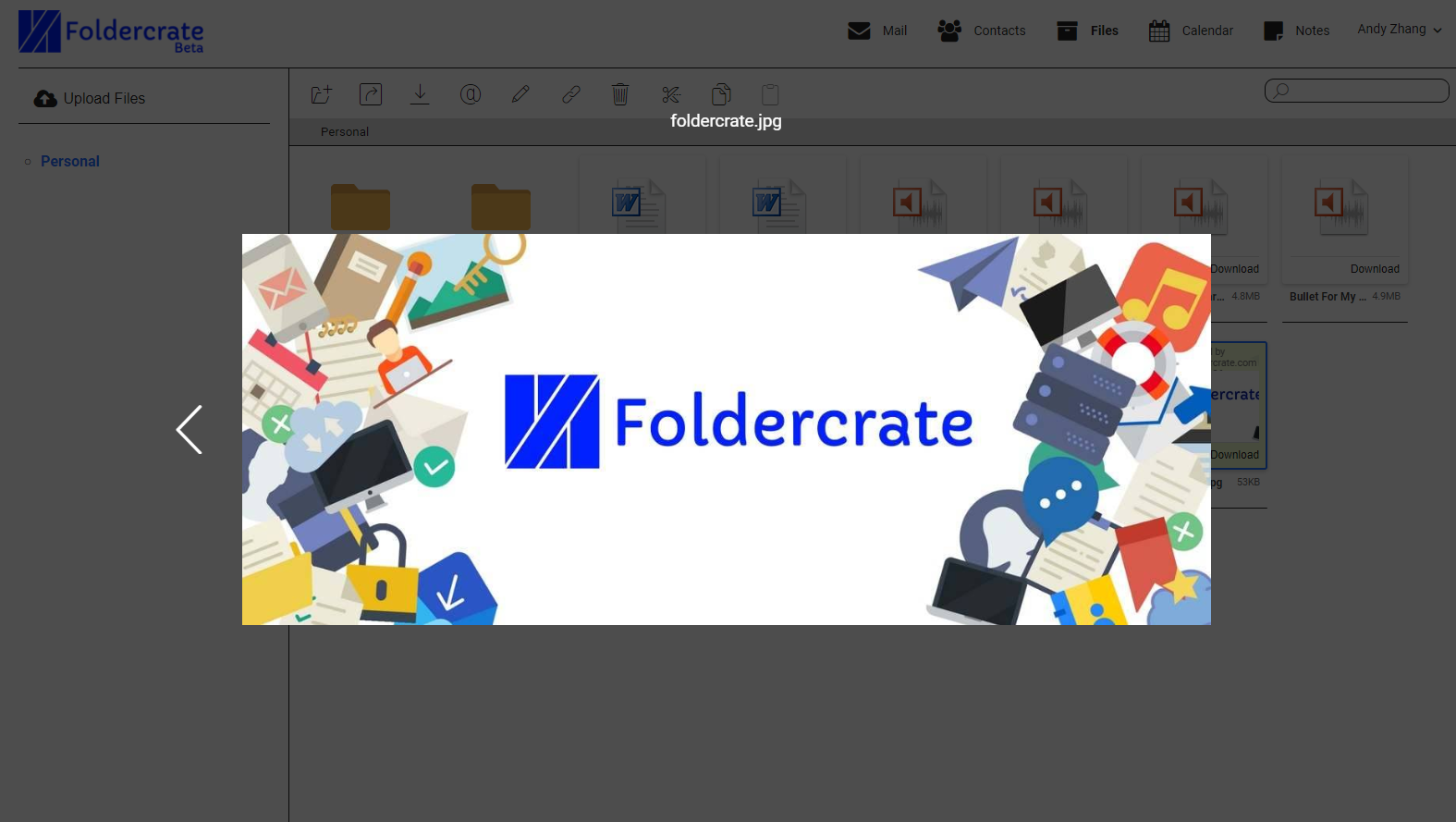Click the magnifier icon in search box
The height and width of the screenshot is (822, 1456).
pos(1280,91)
